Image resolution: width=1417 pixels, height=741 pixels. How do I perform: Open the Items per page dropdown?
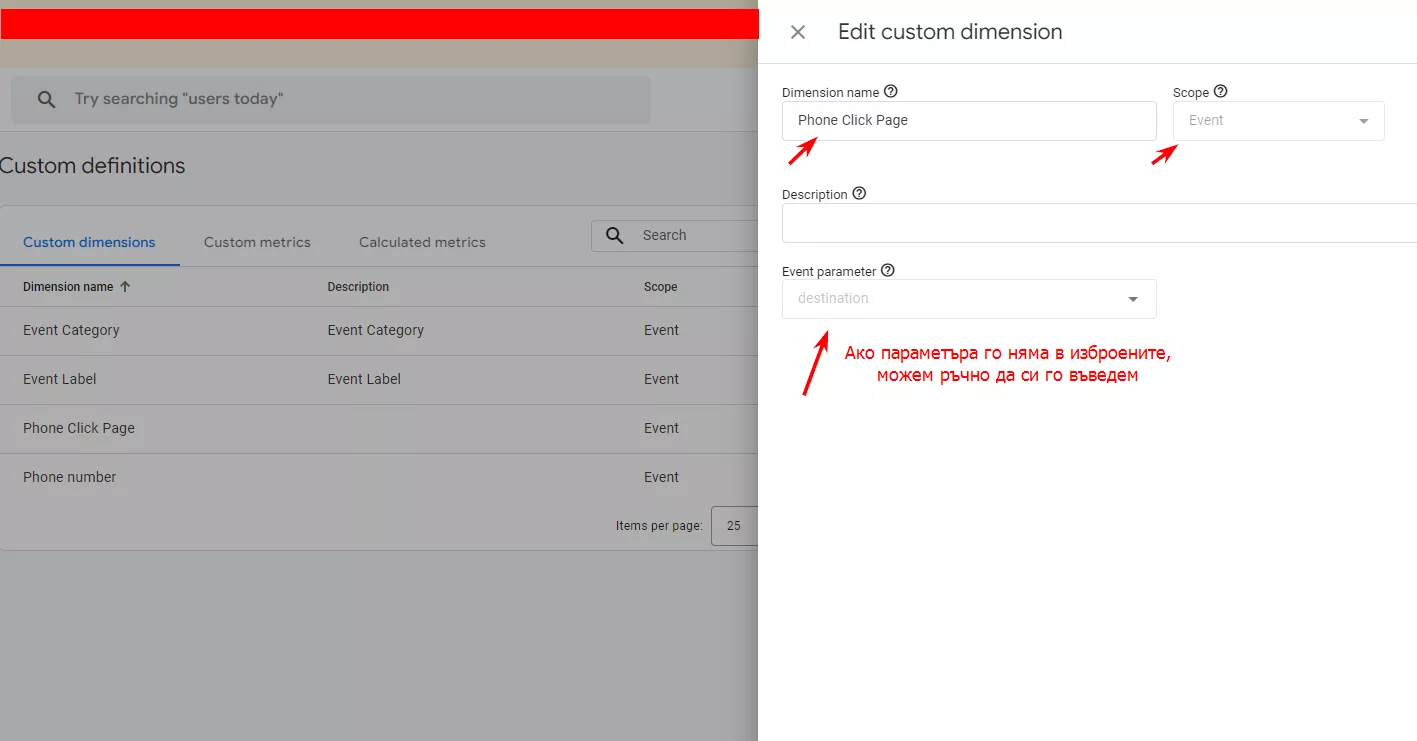(735, 525)
